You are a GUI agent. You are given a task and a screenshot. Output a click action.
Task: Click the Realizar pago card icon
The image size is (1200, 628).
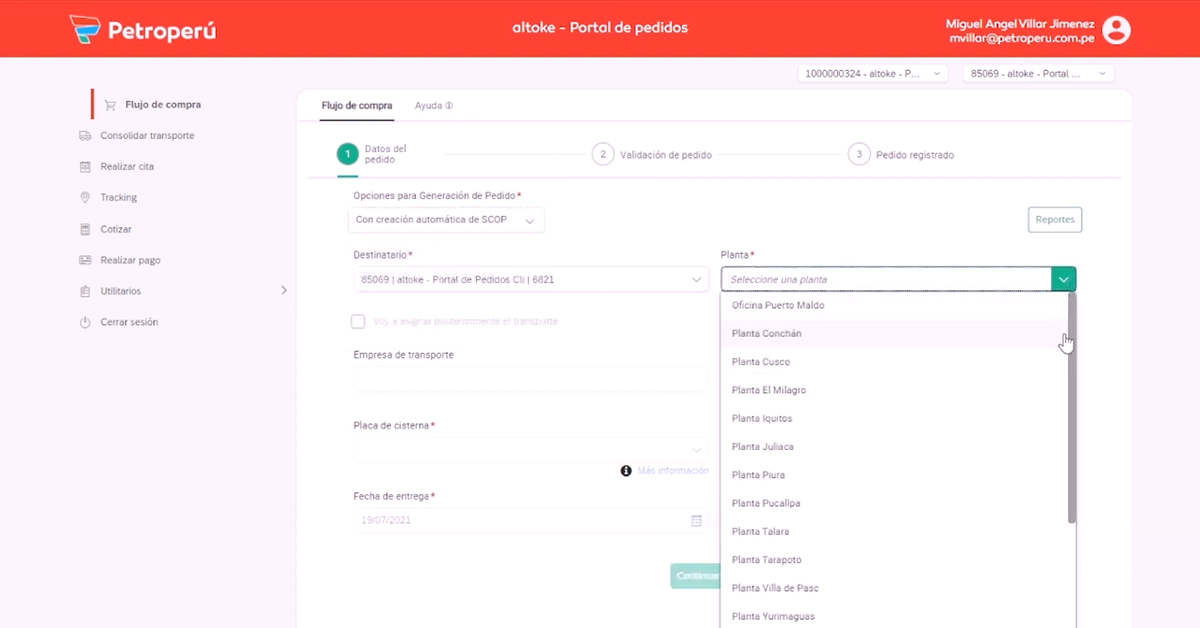point(85,261)
